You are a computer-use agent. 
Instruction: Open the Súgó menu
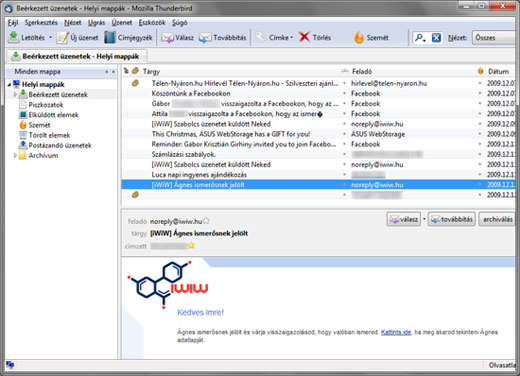coord(180,23)
